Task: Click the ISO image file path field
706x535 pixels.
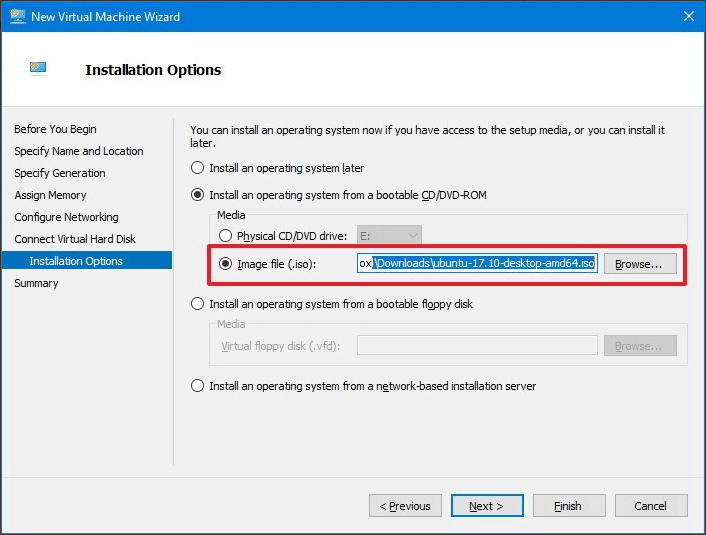Action: pyautogui.click(x=477, y=264)
